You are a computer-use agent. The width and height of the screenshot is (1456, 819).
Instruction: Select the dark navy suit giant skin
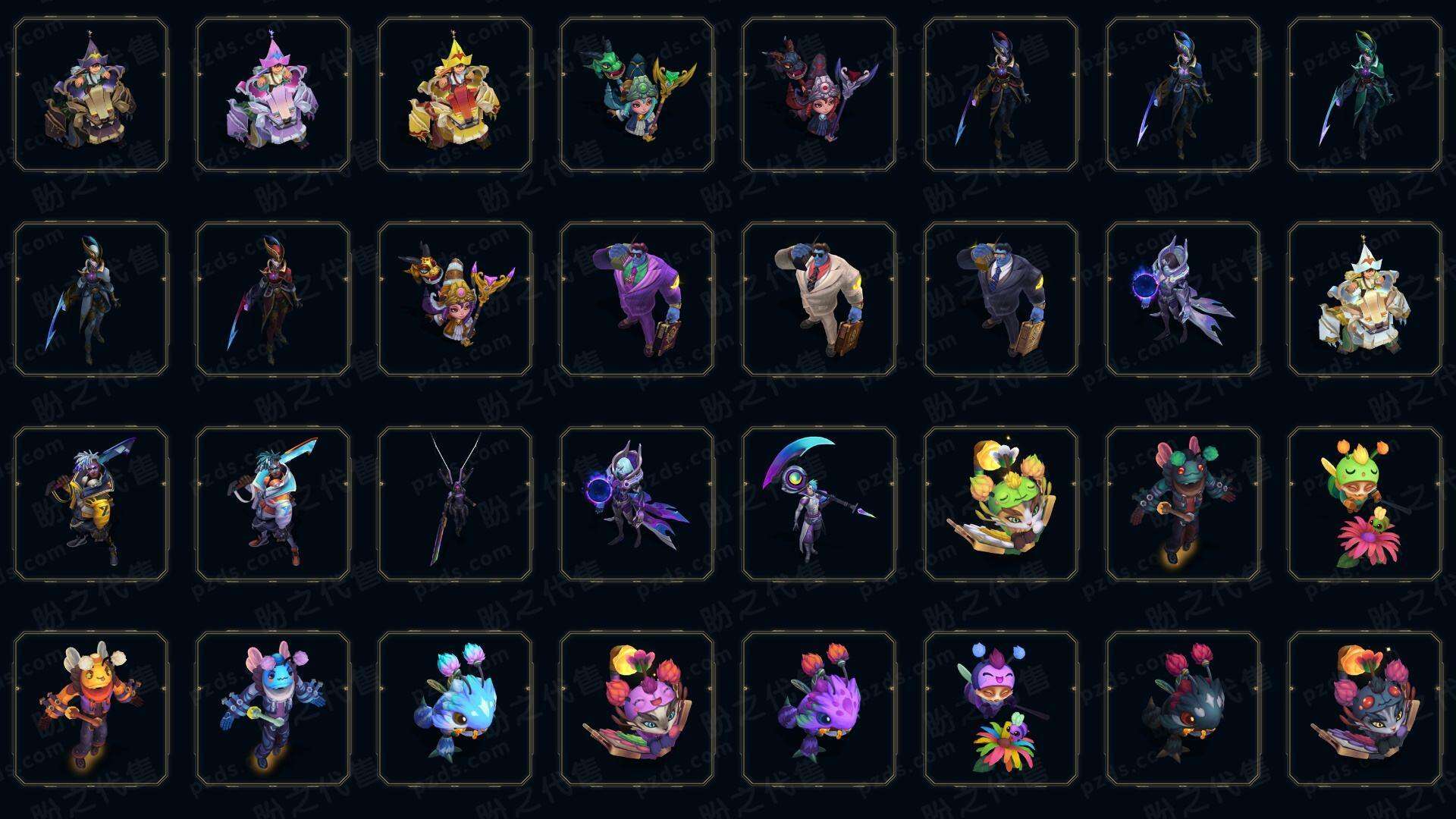tap(1001, 300)
